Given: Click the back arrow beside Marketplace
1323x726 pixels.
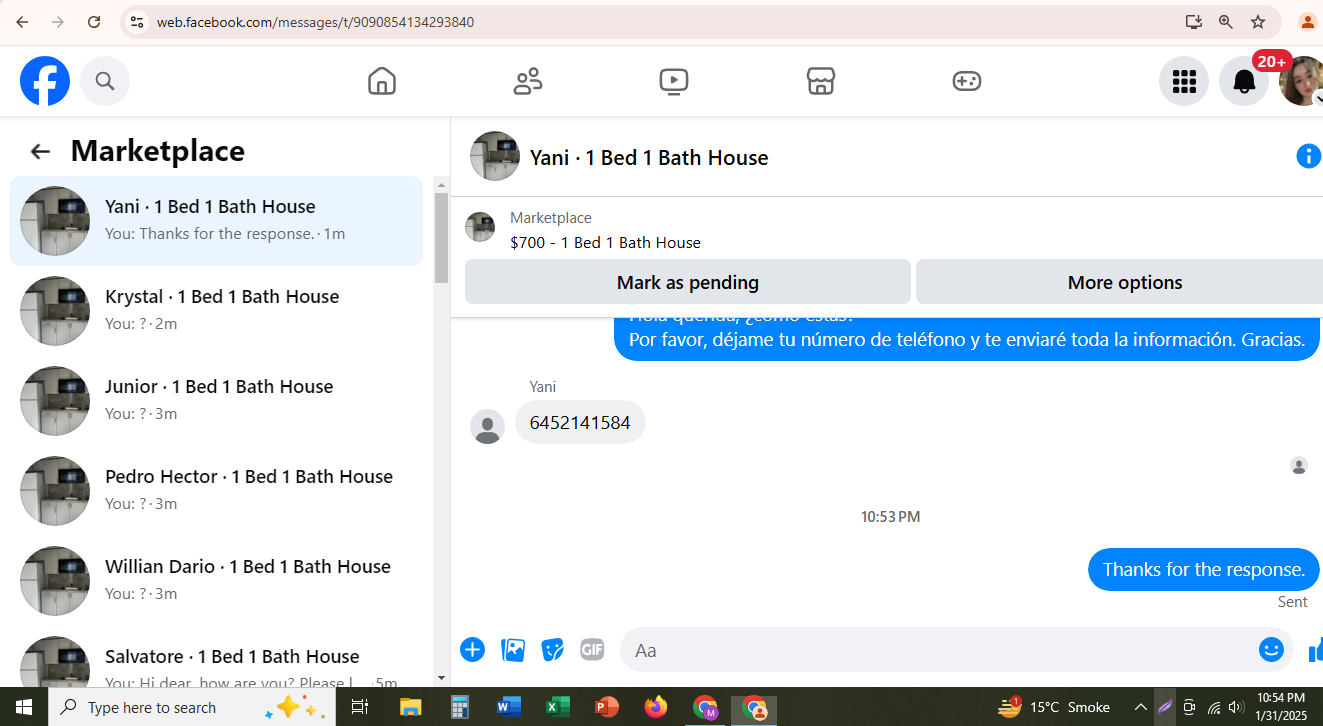Looking at the screenshot, I should click(40, 151).
